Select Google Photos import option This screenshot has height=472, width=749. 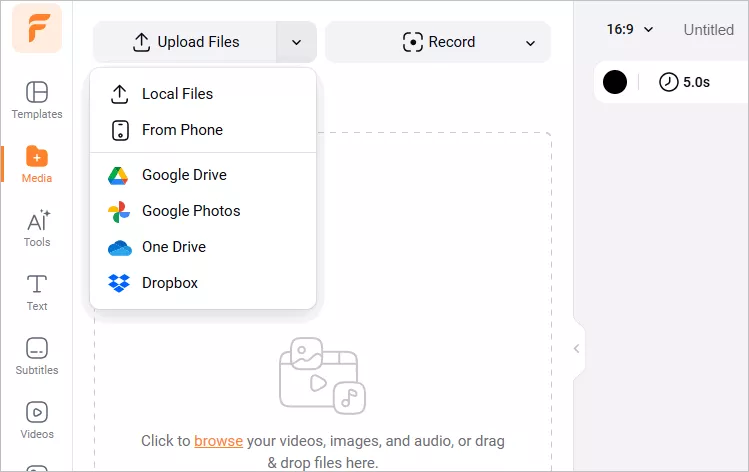point(203,211)
